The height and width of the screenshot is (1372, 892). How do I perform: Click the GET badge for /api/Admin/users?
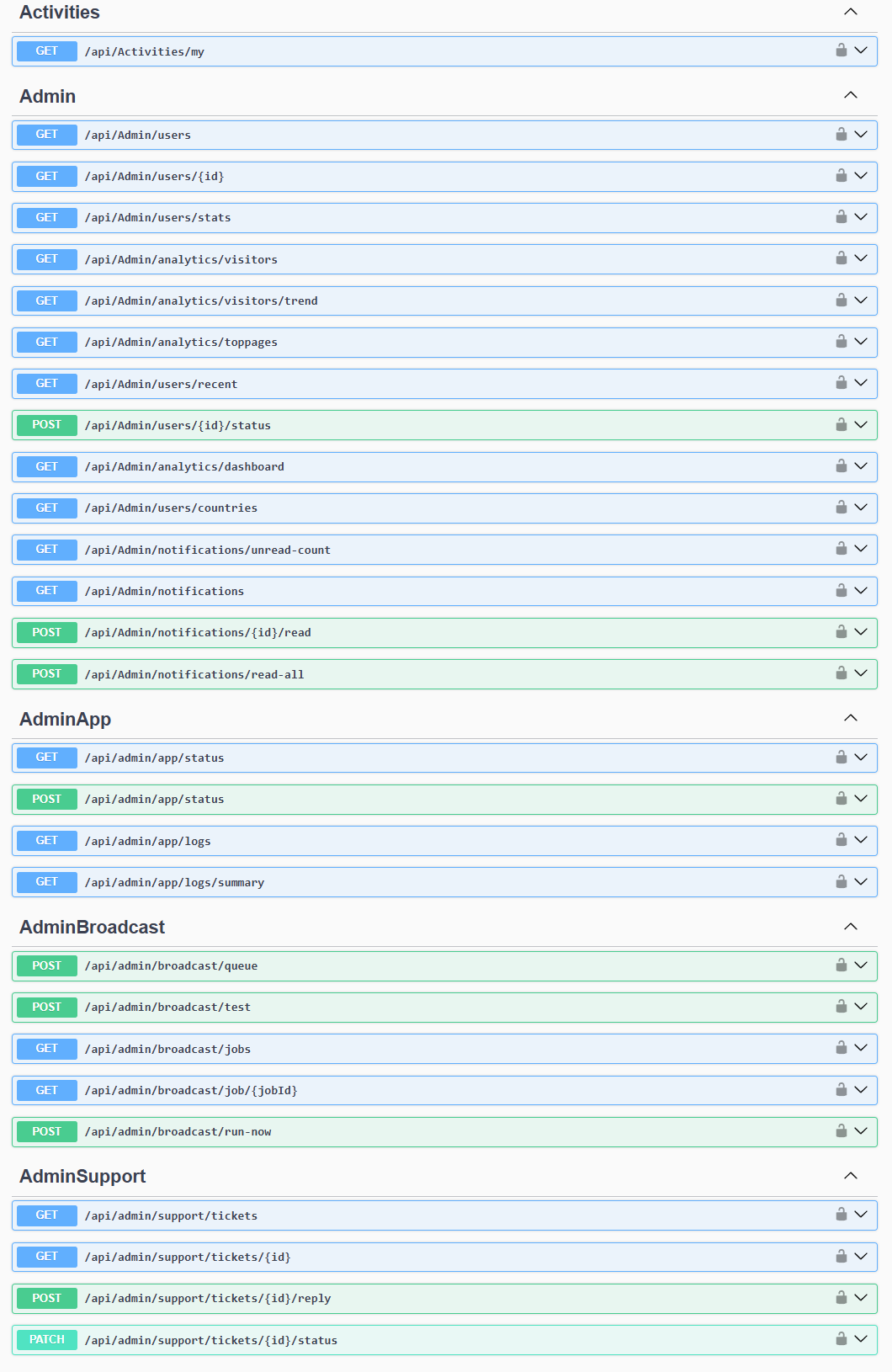click(47, 135)
